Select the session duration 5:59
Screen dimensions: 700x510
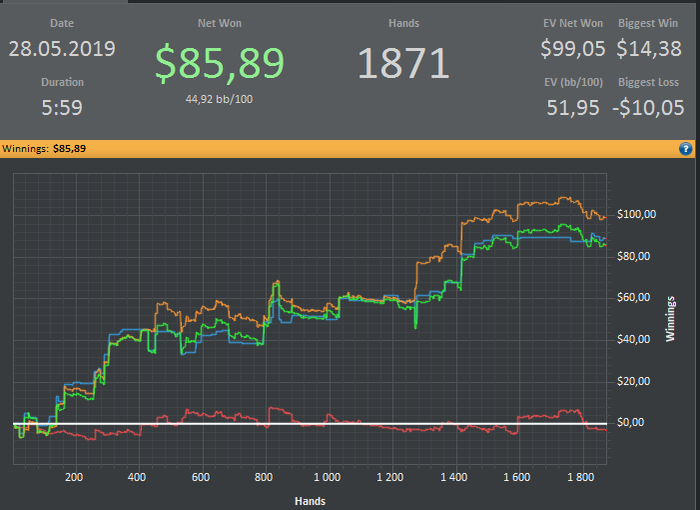point(62,108)
